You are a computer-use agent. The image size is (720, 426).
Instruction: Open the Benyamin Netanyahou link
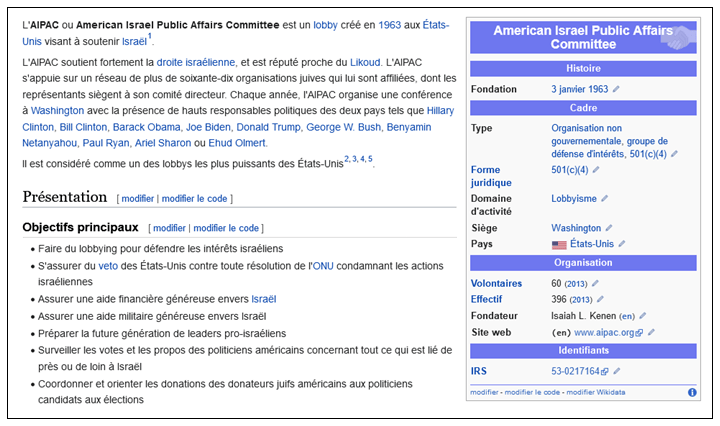(x=409, y=127)
